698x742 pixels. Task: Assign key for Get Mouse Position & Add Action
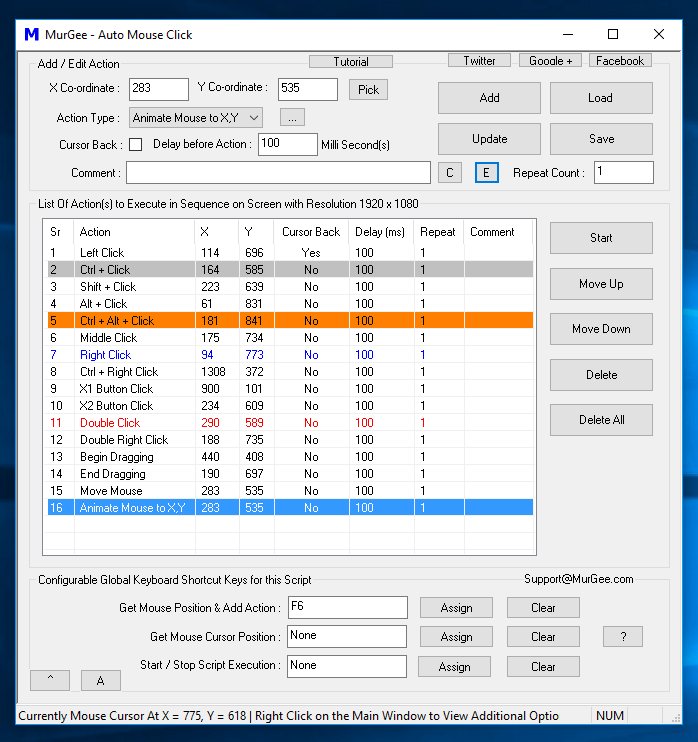(456, 608)
